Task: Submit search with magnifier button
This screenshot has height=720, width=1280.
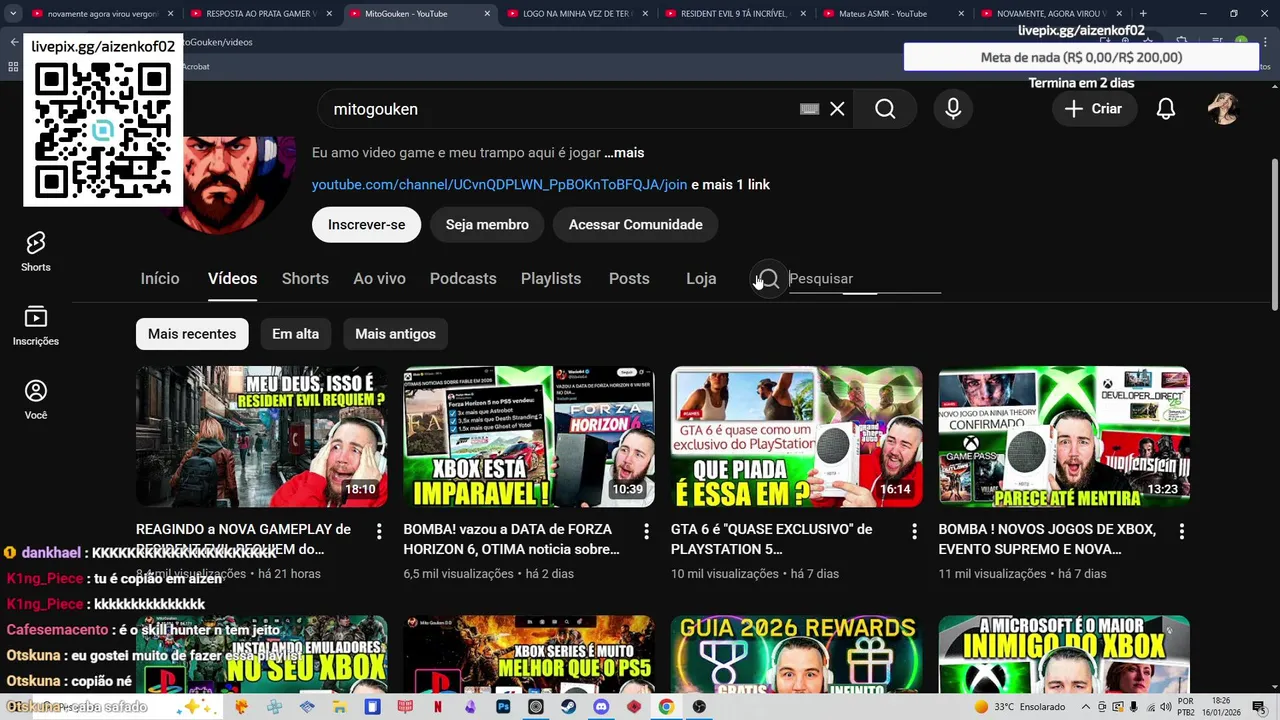Action: click(885, 109)
